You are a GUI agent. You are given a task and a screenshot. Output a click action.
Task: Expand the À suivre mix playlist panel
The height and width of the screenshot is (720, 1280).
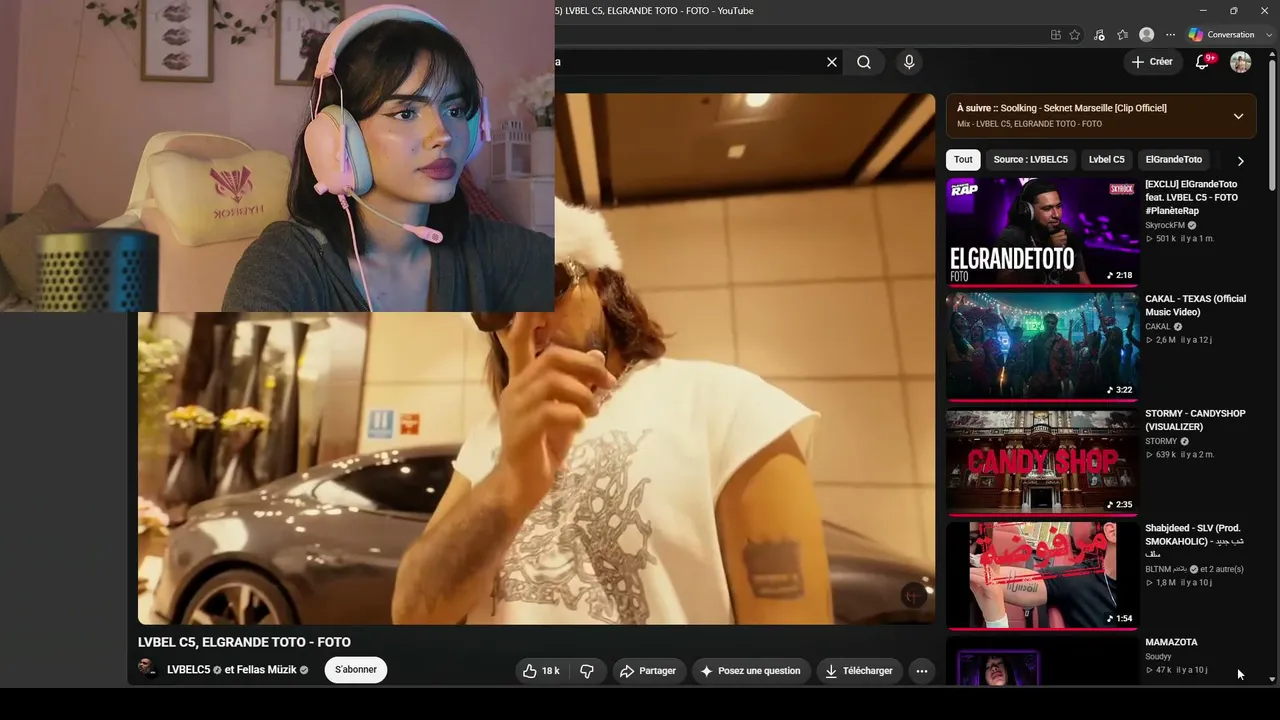(1238, 116)
